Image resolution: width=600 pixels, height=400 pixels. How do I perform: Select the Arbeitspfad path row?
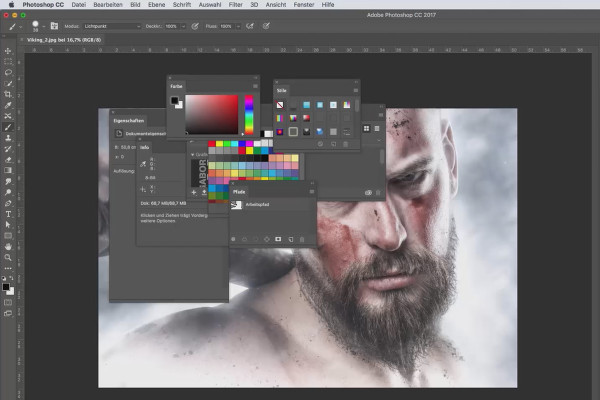tap(273, 205)
